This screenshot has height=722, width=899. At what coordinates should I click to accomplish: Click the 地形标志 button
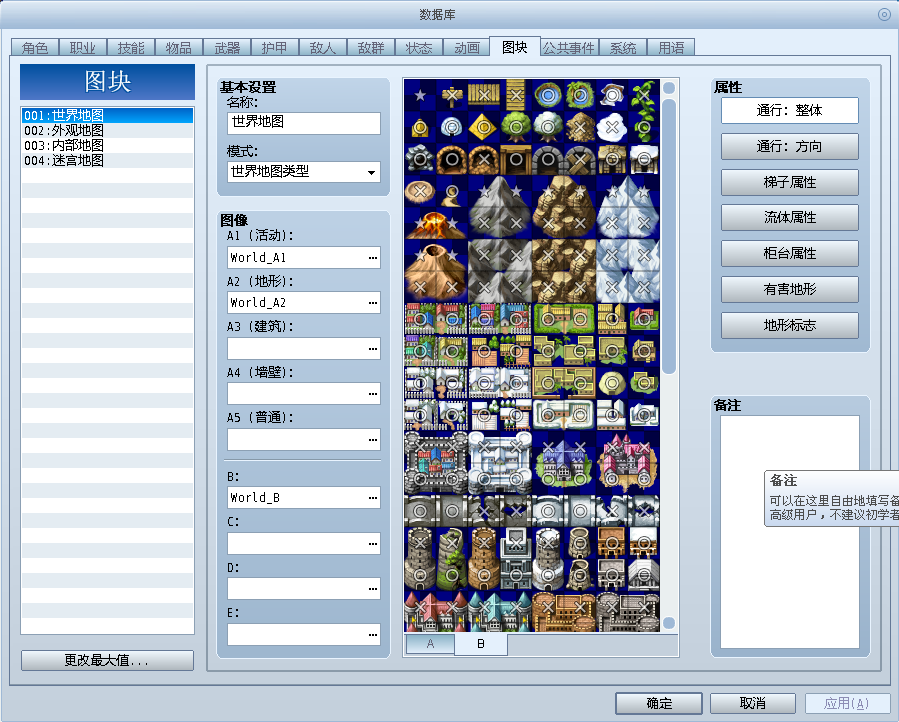pyautogui.click(x=789, y=325)
